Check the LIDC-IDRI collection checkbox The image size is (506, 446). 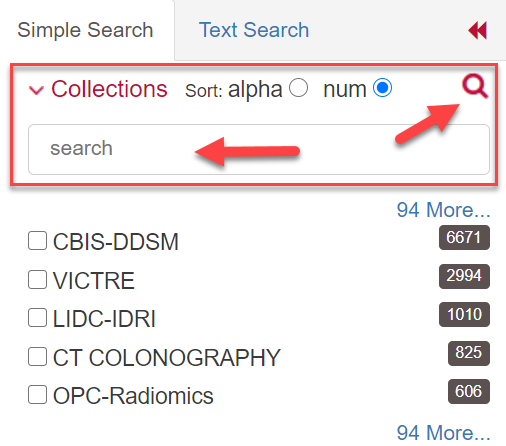[x=37, y=318]
